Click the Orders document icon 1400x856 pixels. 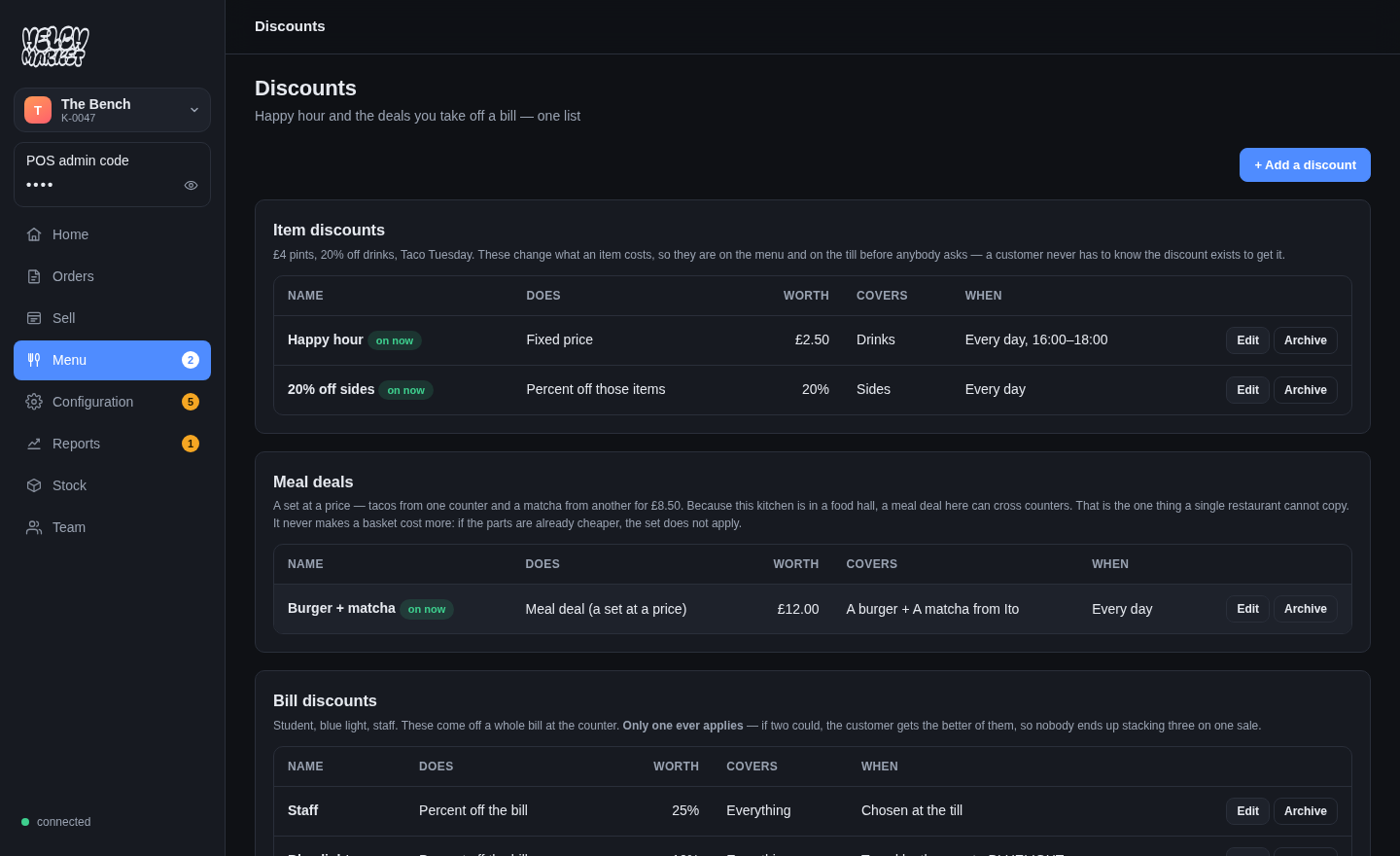pyautogui.click(x=34, y=276)
